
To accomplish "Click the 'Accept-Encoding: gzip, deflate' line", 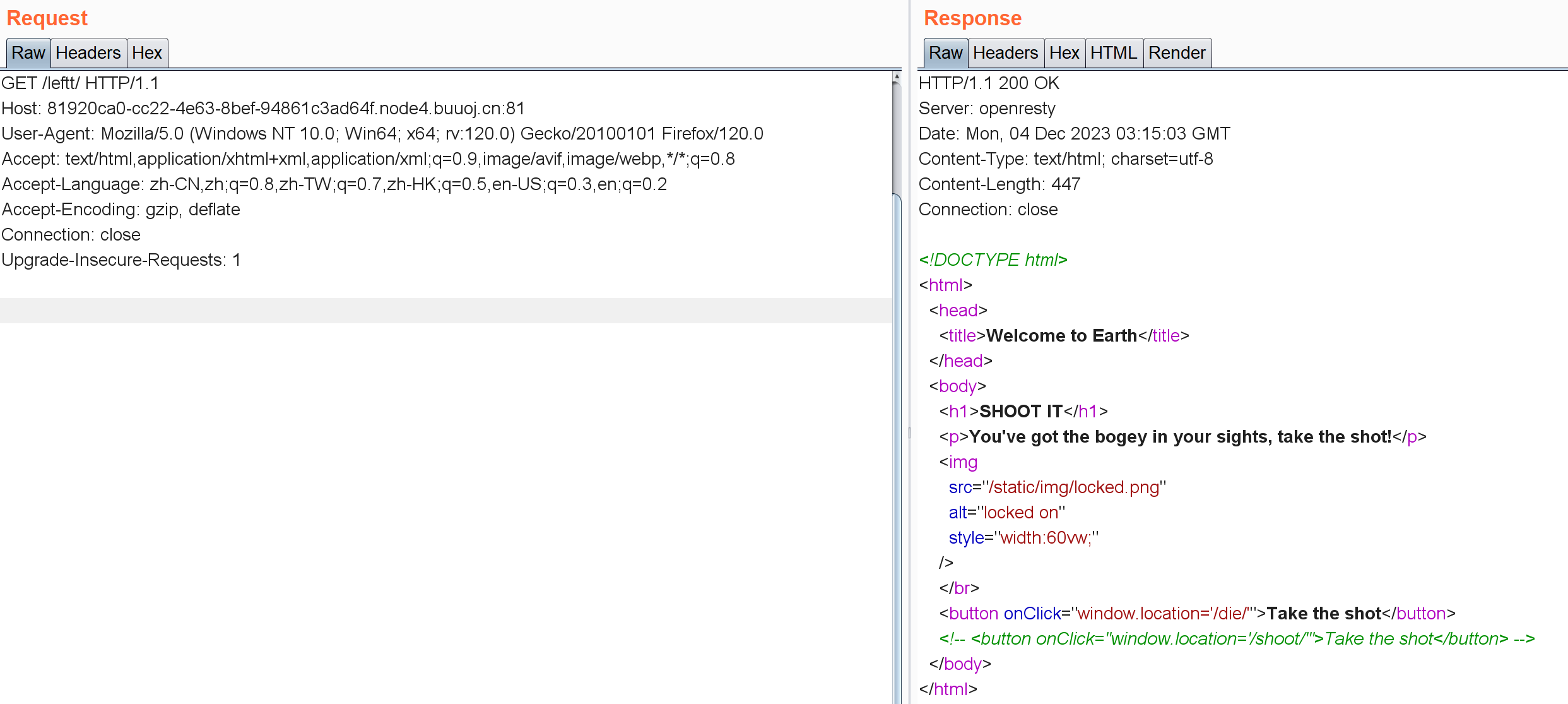I will pyautogui.click(x=121, y=210).
